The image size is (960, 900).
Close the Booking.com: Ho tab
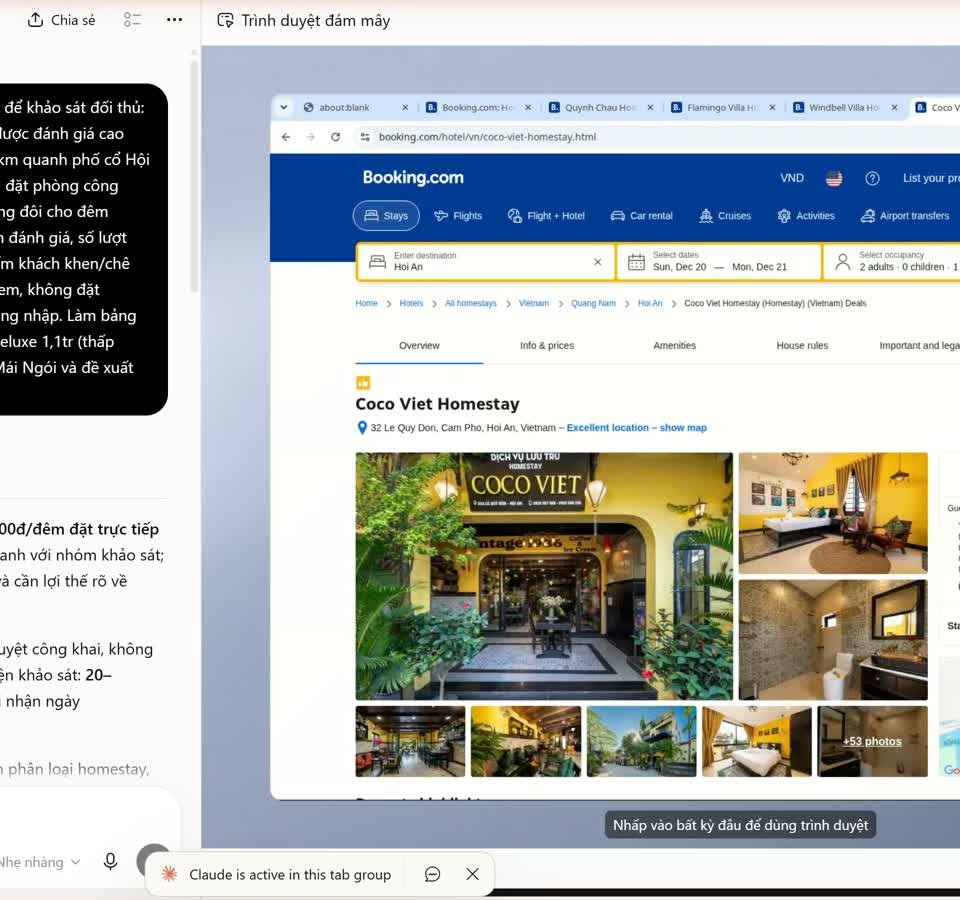528,107
